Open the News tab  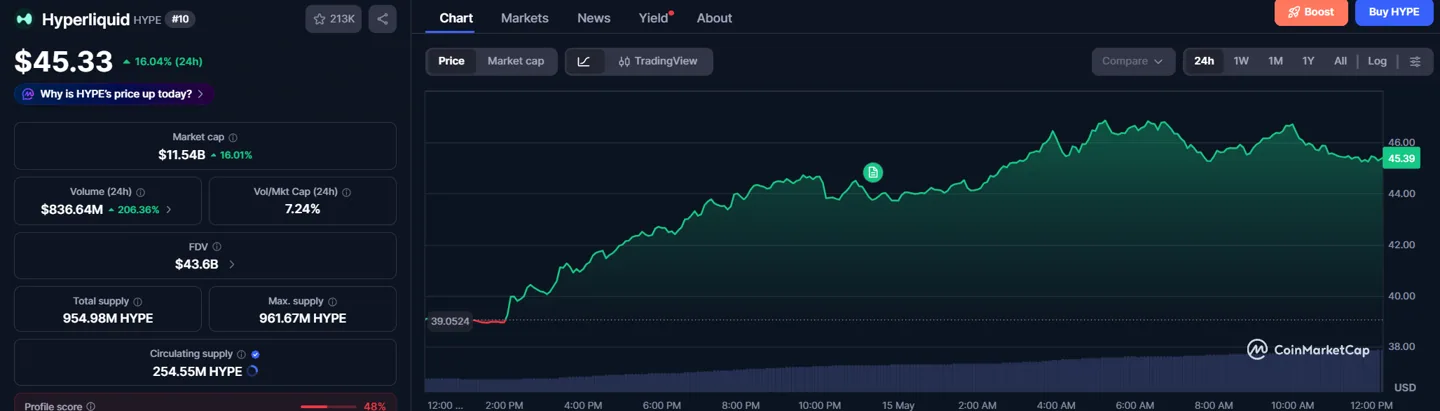tap(594, 18)
